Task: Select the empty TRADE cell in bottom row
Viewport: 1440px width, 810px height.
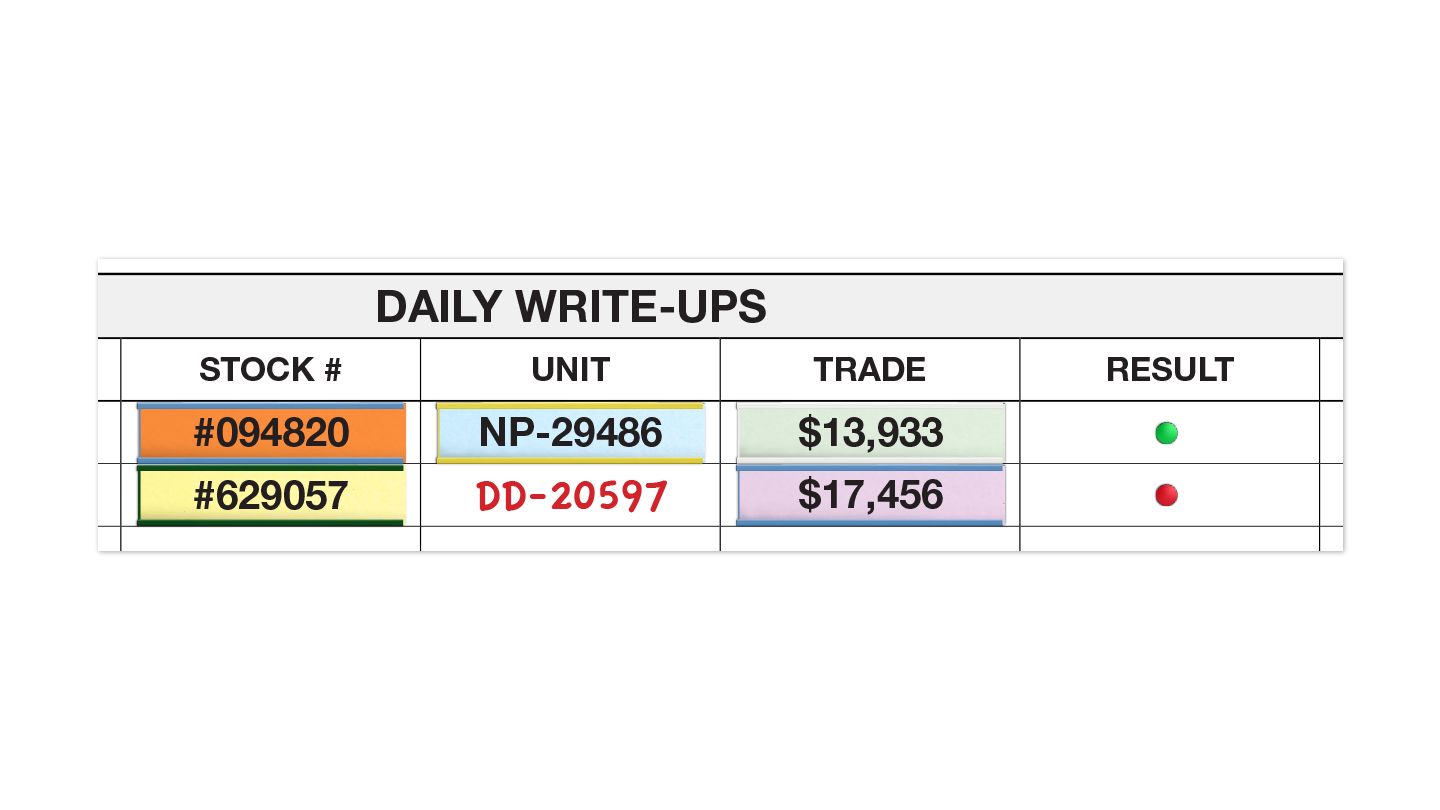Action: coord(870,539)
